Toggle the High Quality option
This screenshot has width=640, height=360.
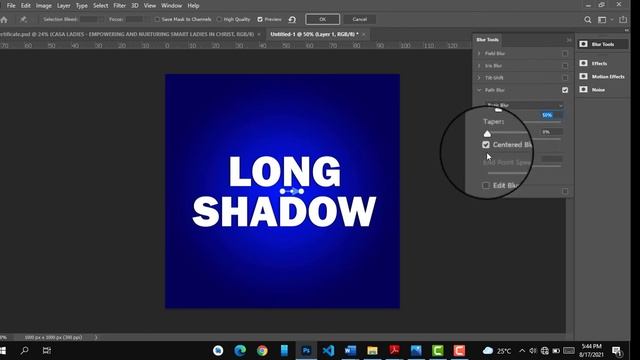click(x=219, y=19)
